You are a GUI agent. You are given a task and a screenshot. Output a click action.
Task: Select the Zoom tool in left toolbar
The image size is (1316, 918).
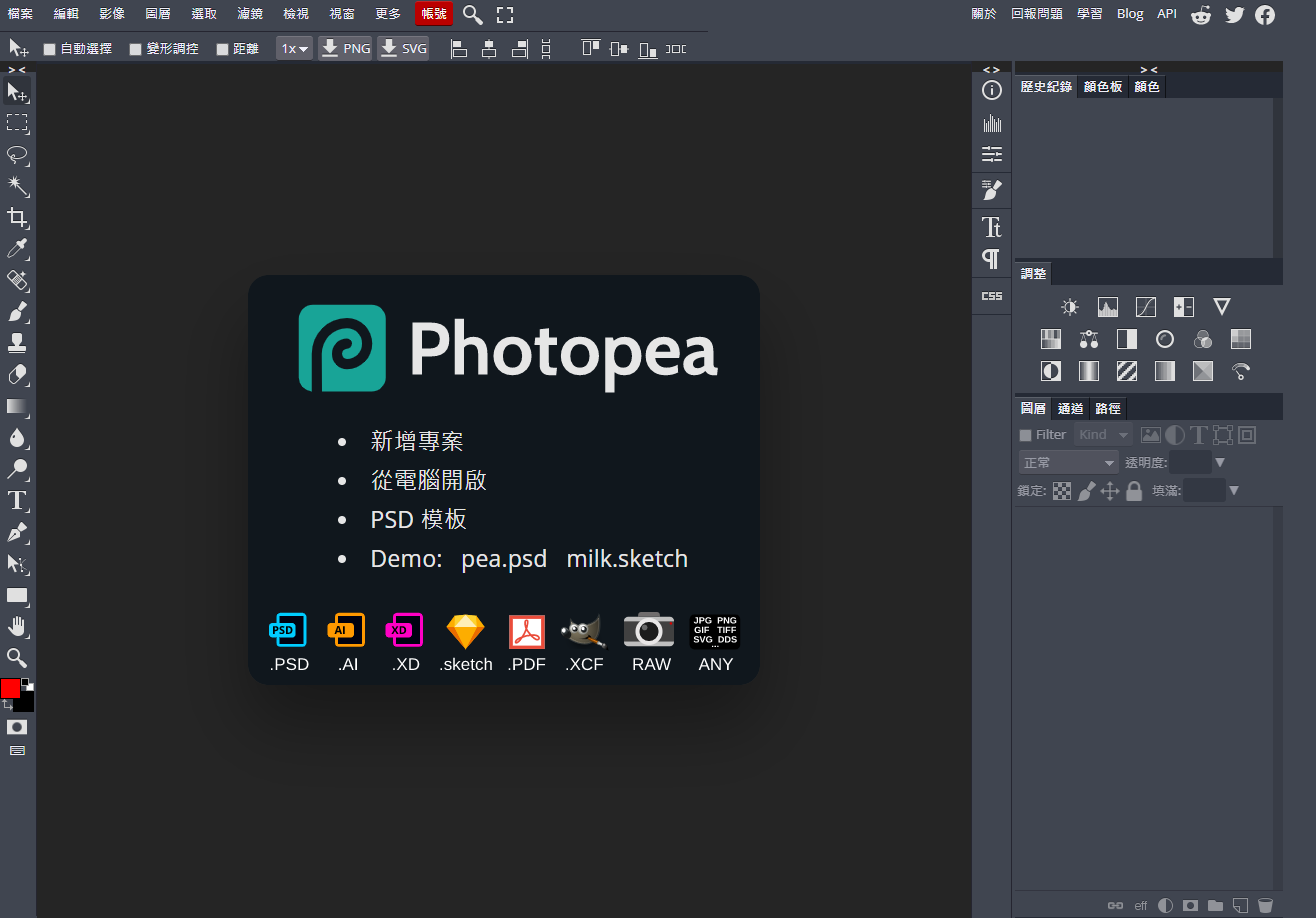(x=17, y=658)
